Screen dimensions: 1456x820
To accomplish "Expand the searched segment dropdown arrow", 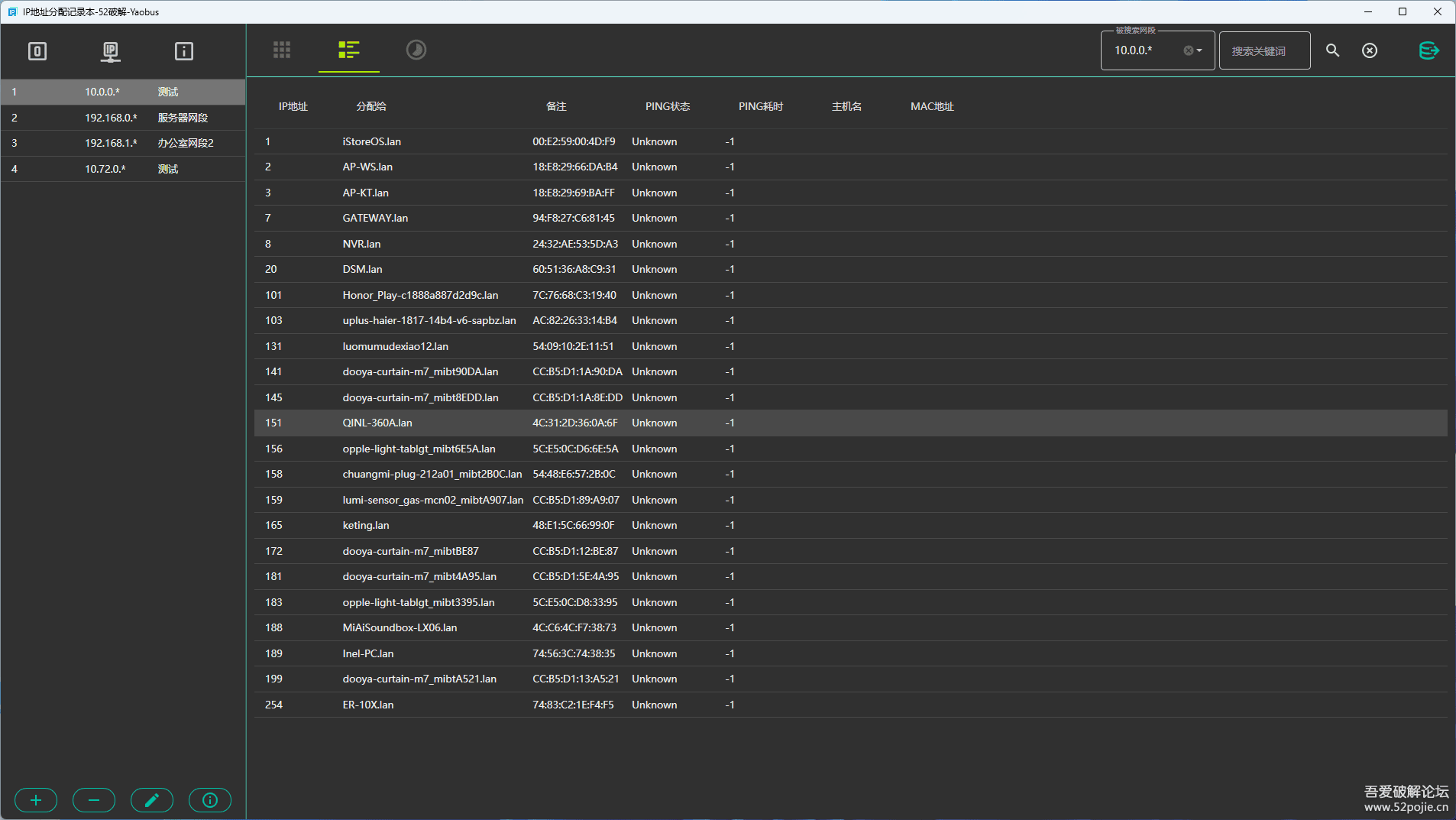I will point(1200,50).
